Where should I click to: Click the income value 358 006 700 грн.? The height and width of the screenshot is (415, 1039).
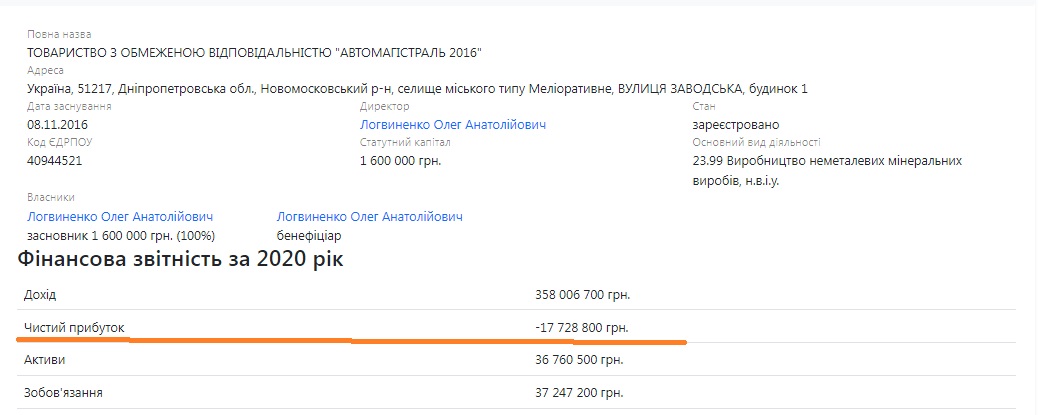(x=582, y=295)
